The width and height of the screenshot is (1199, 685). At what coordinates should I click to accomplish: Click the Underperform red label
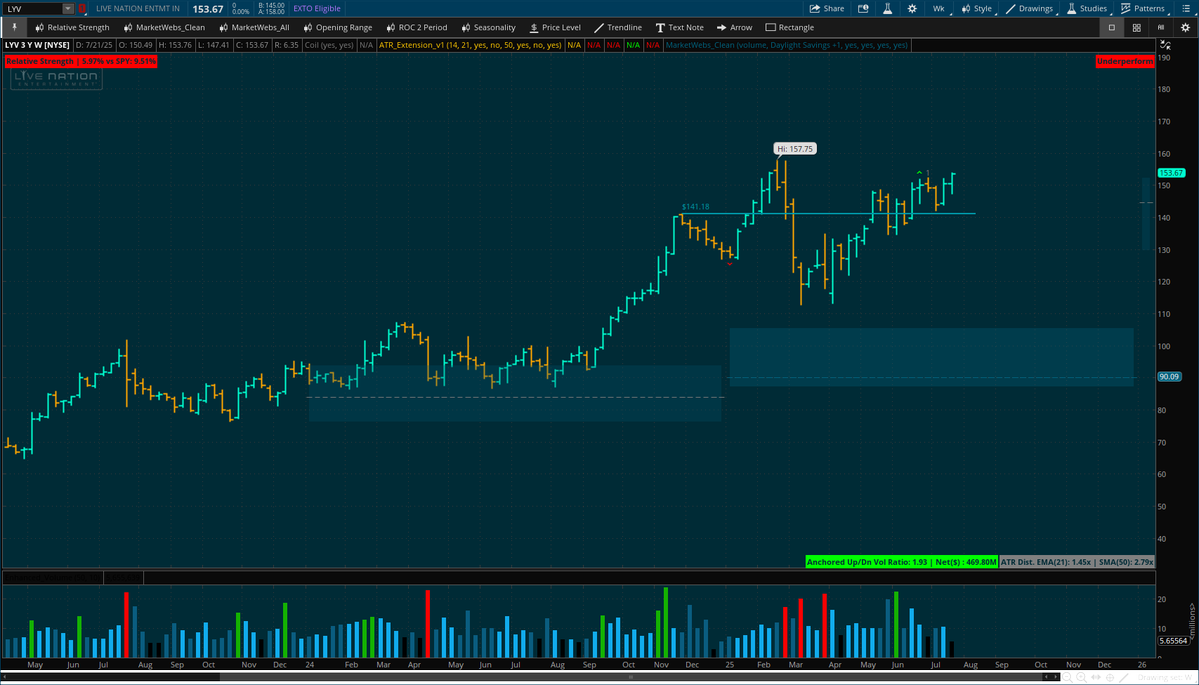(x=1125, y=61)
